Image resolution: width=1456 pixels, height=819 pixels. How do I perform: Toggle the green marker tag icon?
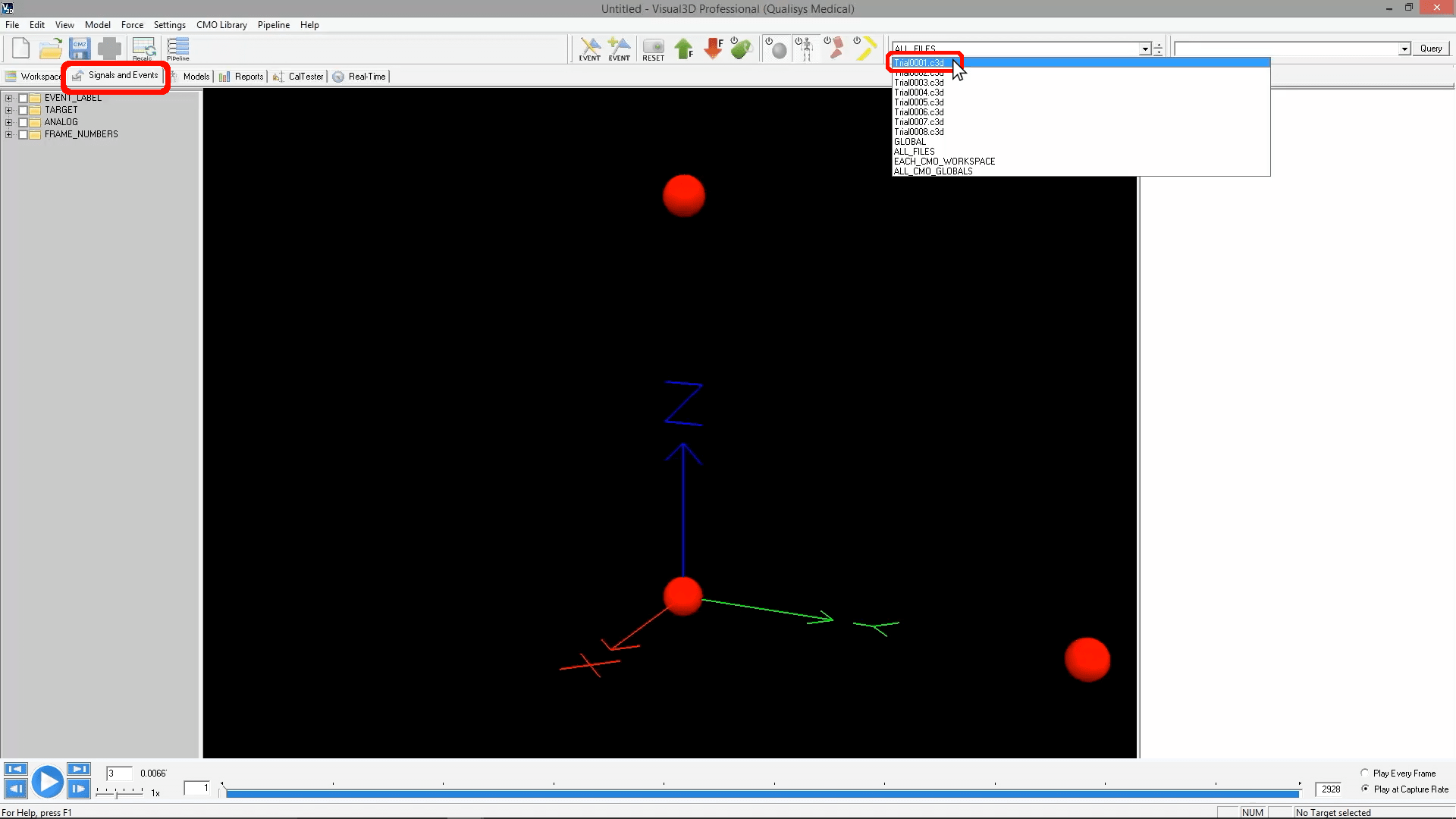(x=741, y=49)
